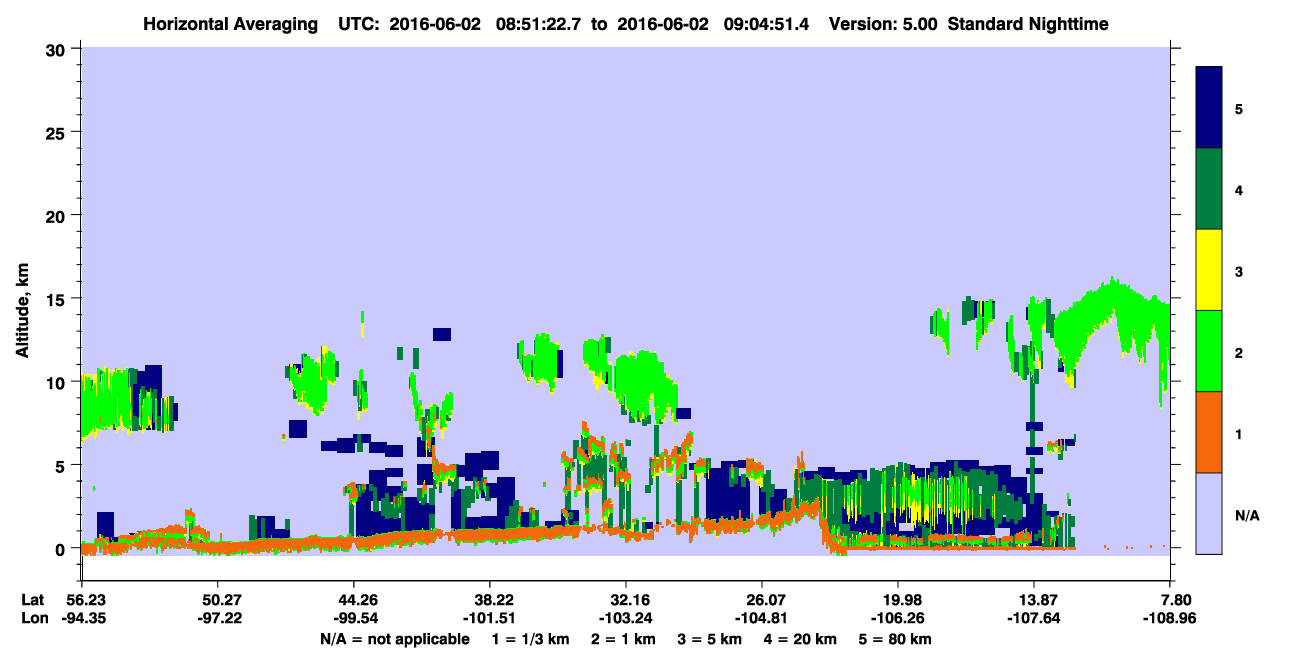Click the colorbar label '1'
1300x667 pixels.
coord(1239,433)
